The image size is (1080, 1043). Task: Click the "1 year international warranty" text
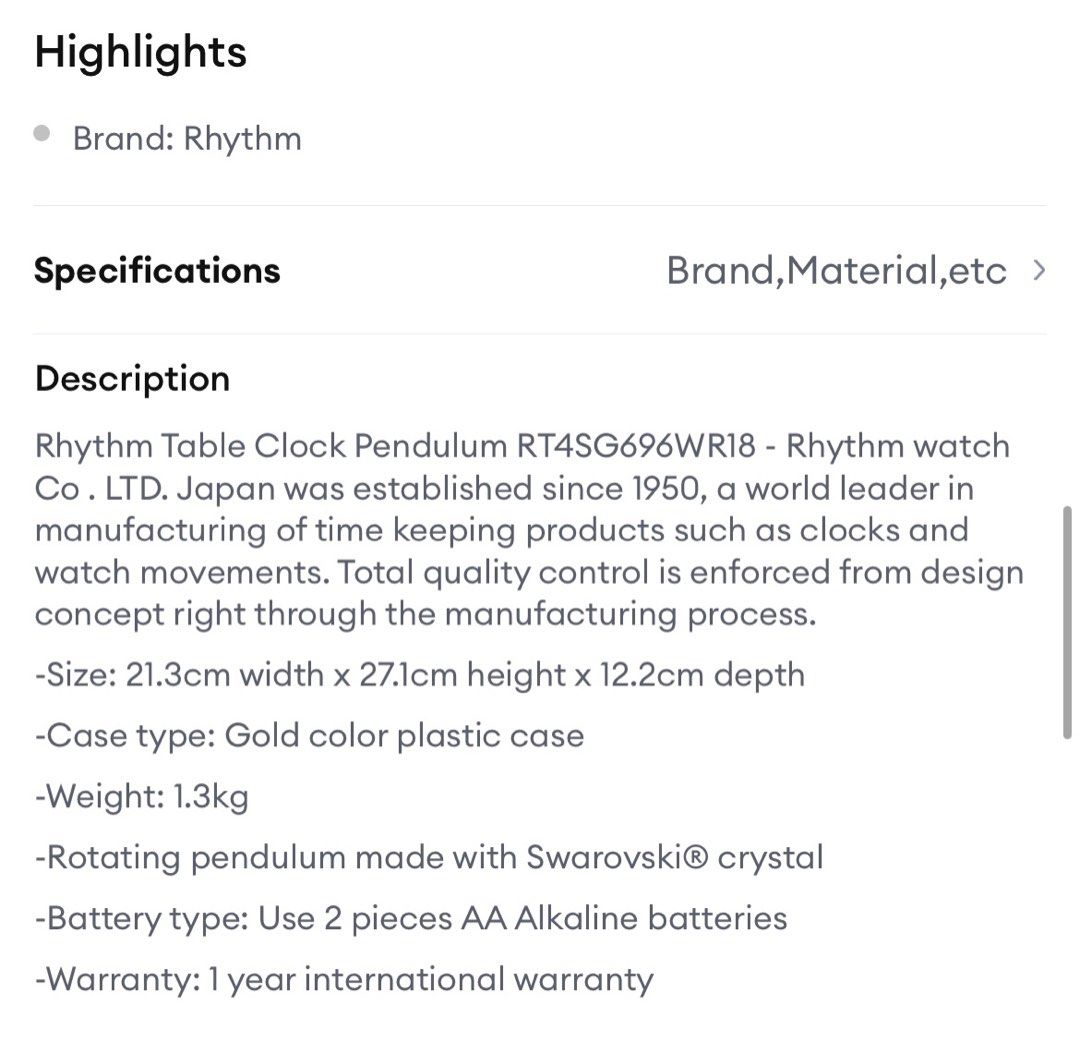[430, 979]
